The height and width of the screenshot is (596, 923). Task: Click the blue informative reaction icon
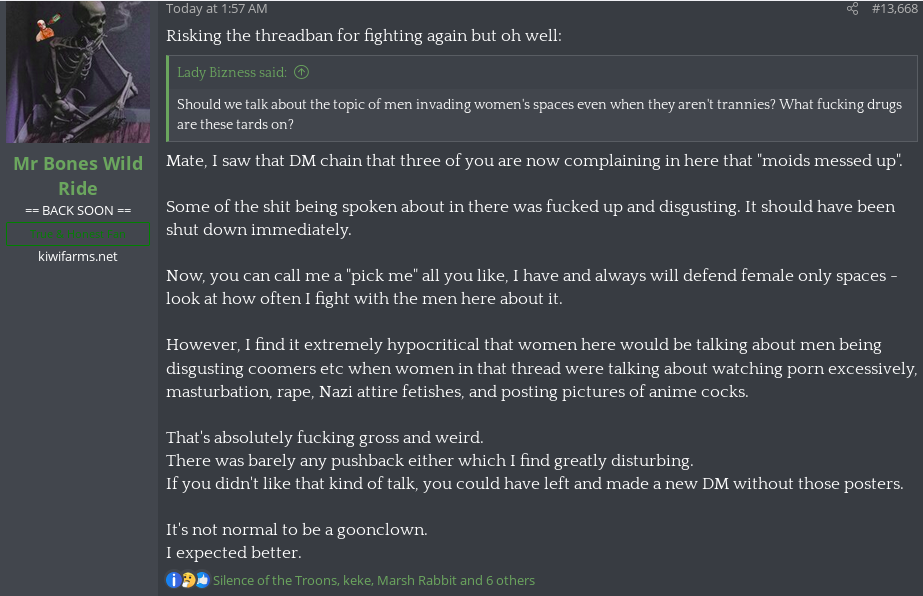click(x=173, y=580)
